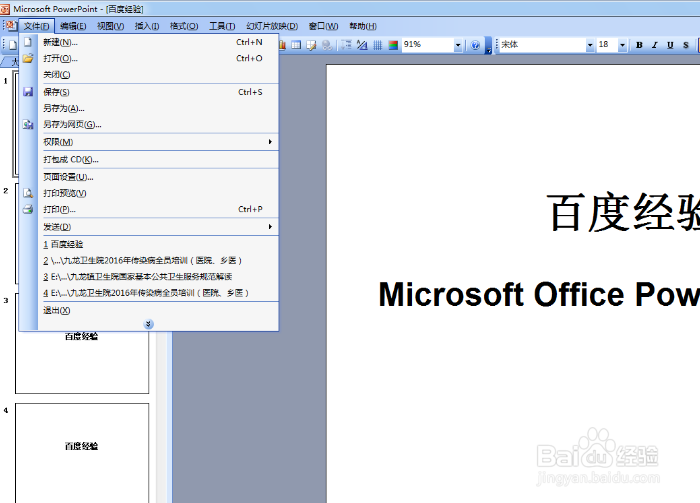
Task: Open recent file 4 E:\...\九龙卫生院2016年传染病
Action: click(150, 292)
